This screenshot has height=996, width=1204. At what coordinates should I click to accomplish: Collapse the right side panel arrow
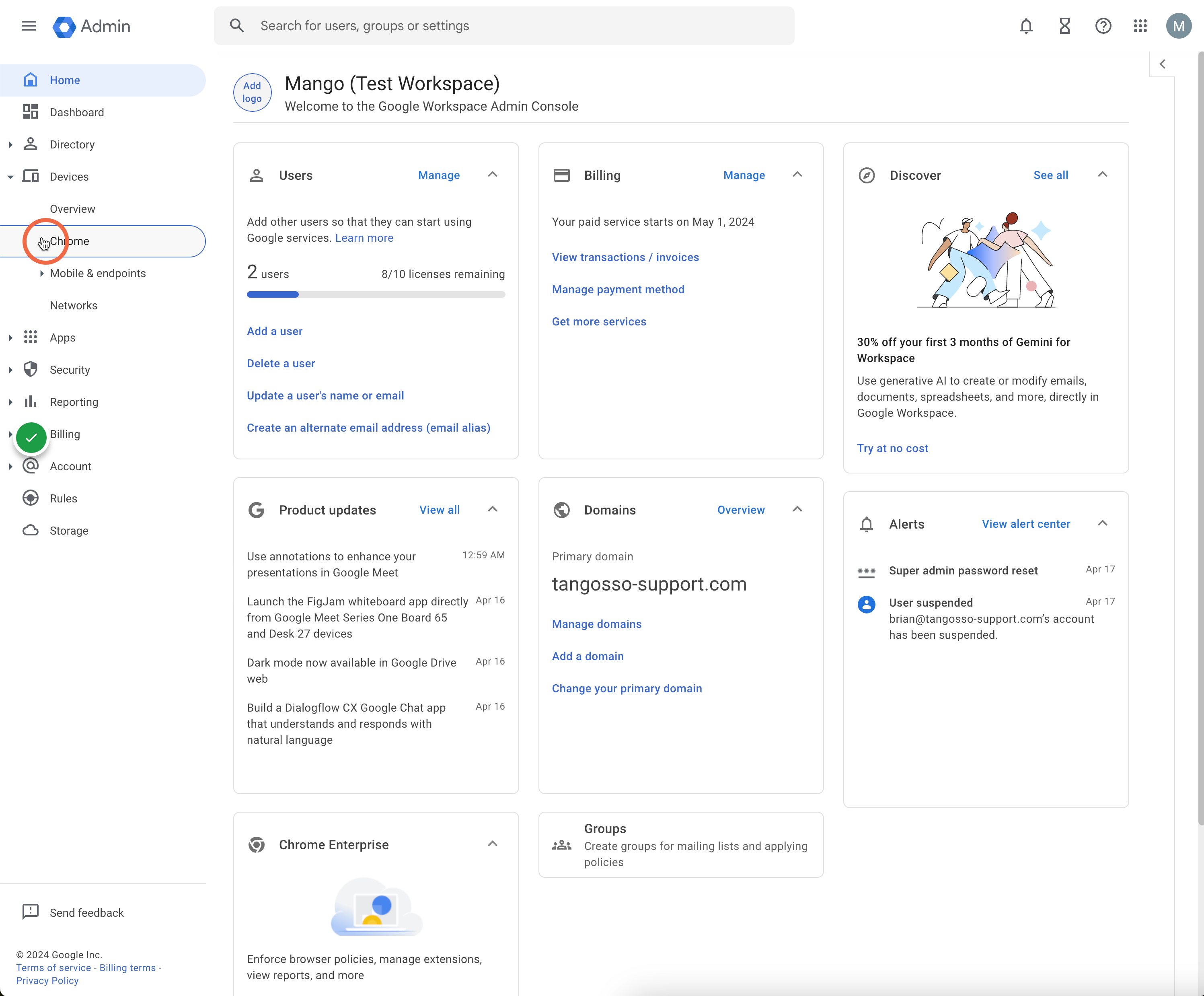click(1162, 64)
